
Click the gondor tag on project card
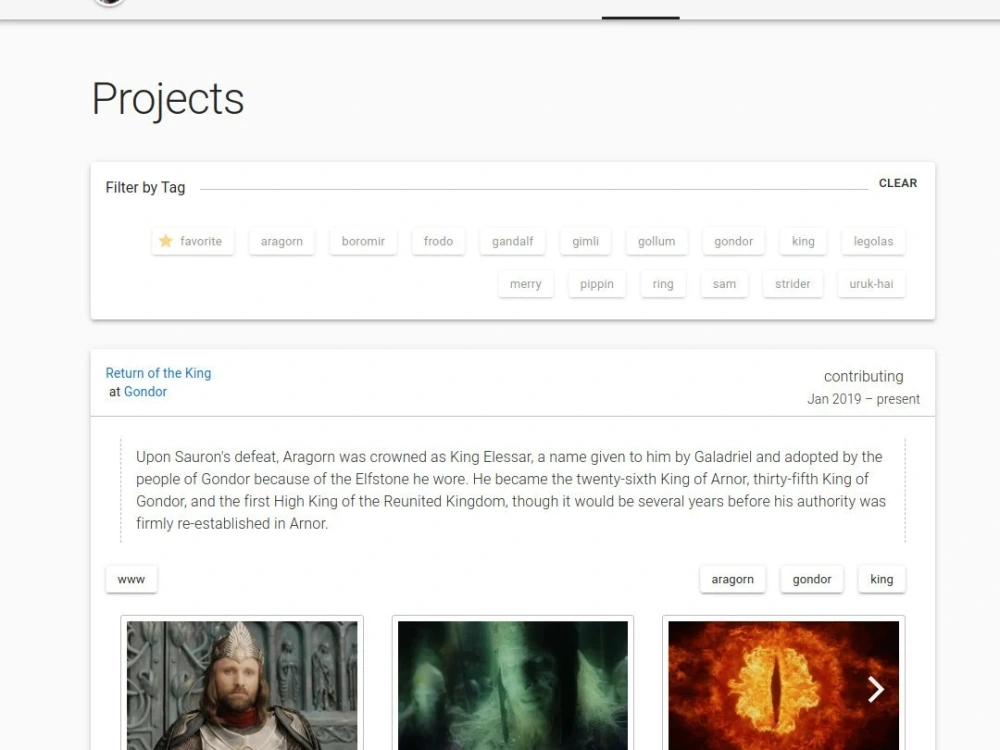812,579
